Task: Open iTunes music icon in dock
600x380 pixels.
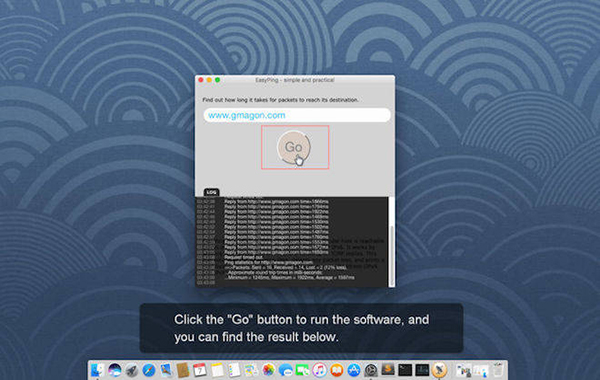Action: coord(320,370)
